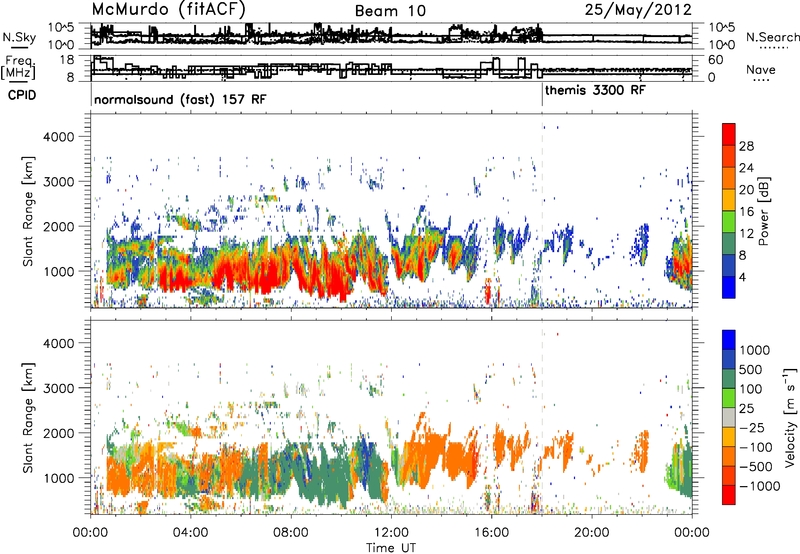Click the '20:00' time axis label
The width and height of the screenshot is (800, 554).
tap(592, 532)
